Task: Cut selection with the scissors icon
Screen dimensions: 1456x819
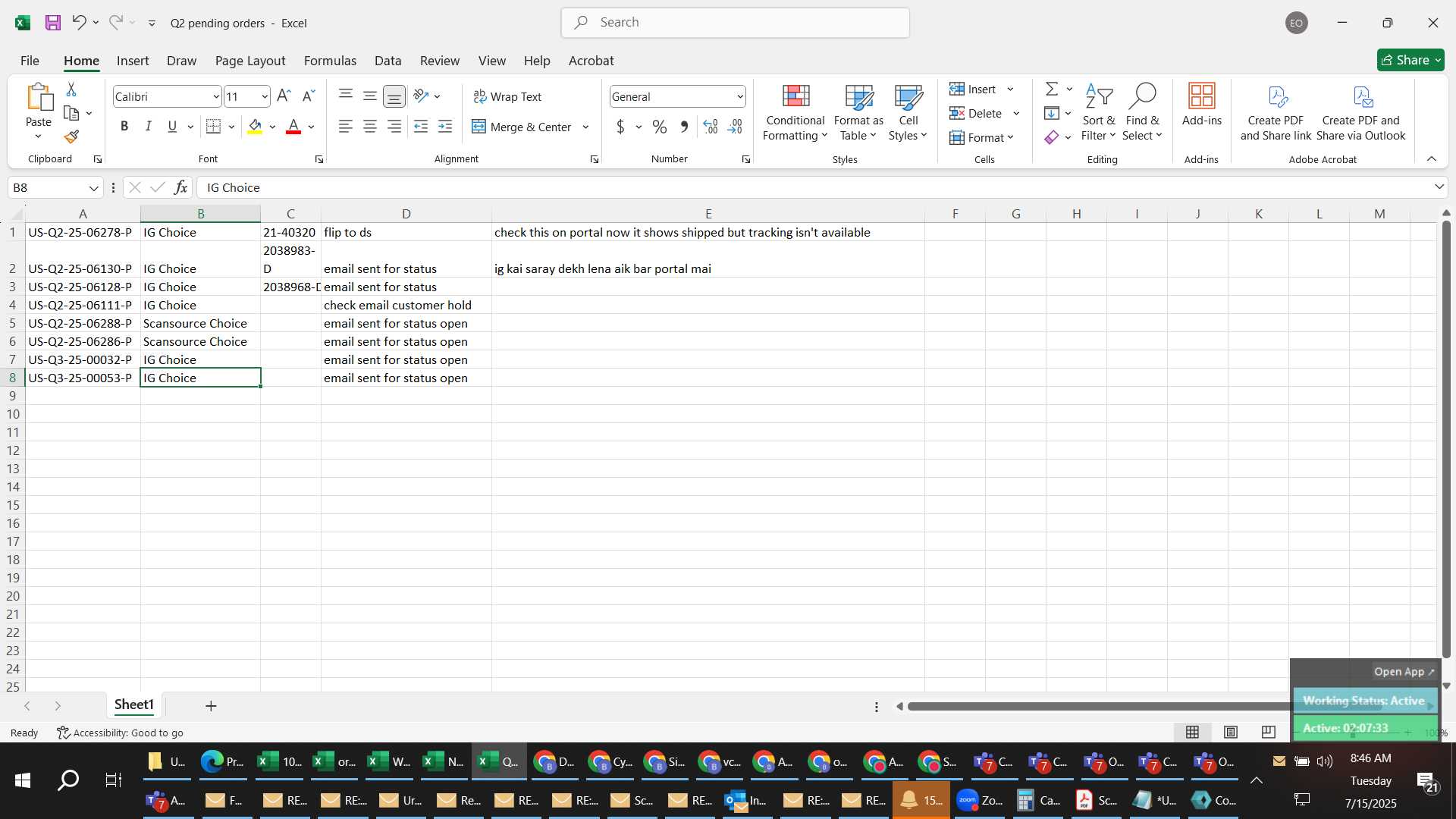Action: pos(71,89)
